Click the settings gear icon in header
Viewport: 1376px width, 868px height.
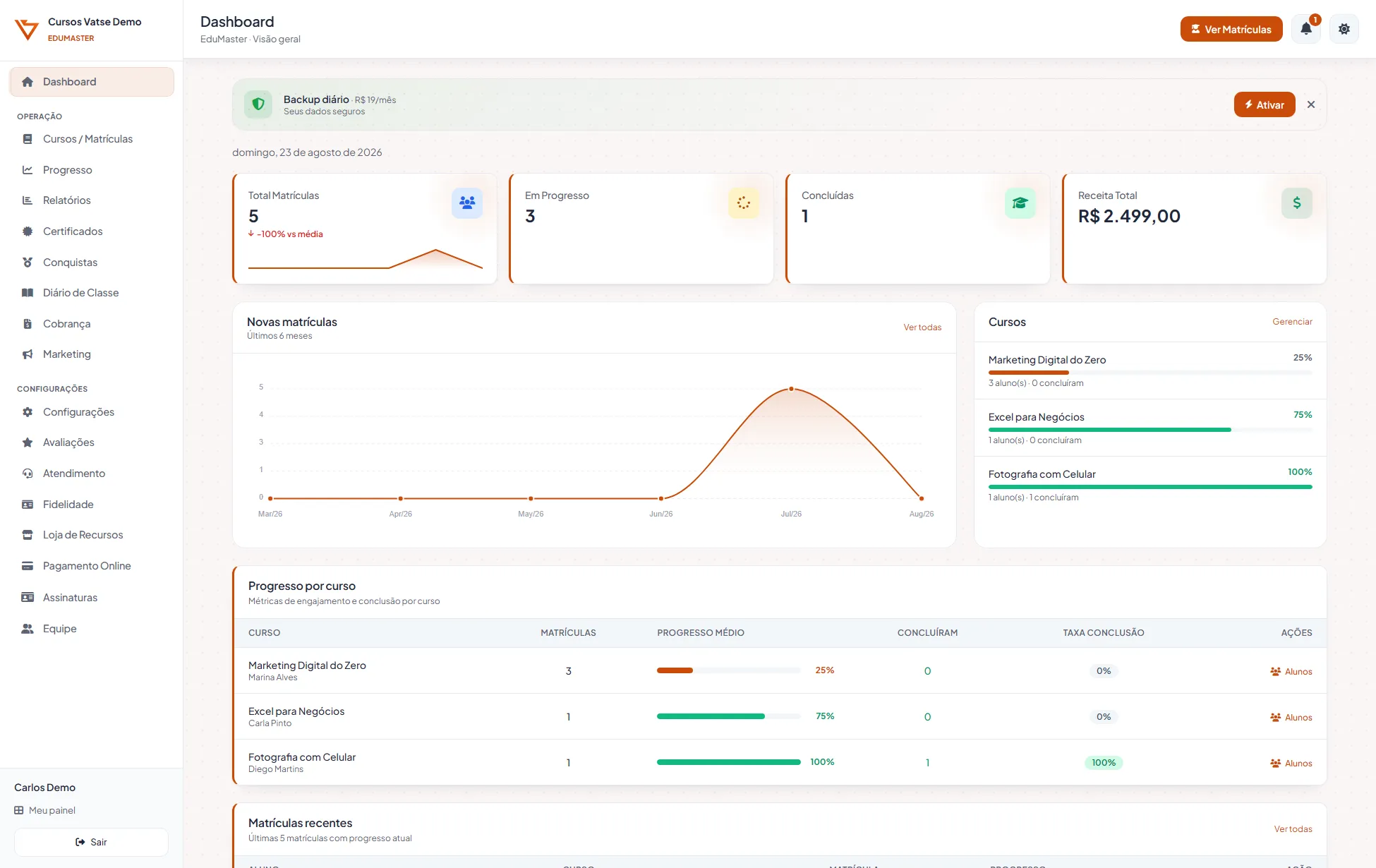[1344, 29]
